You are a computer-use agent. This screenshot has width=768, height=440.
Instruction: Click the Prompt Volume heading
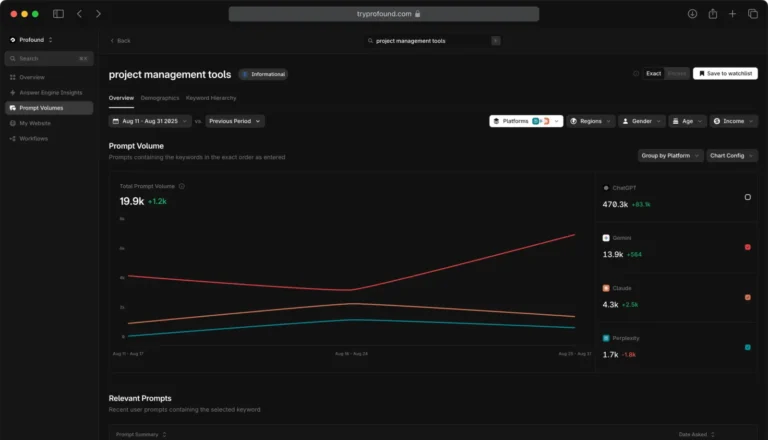136,146
